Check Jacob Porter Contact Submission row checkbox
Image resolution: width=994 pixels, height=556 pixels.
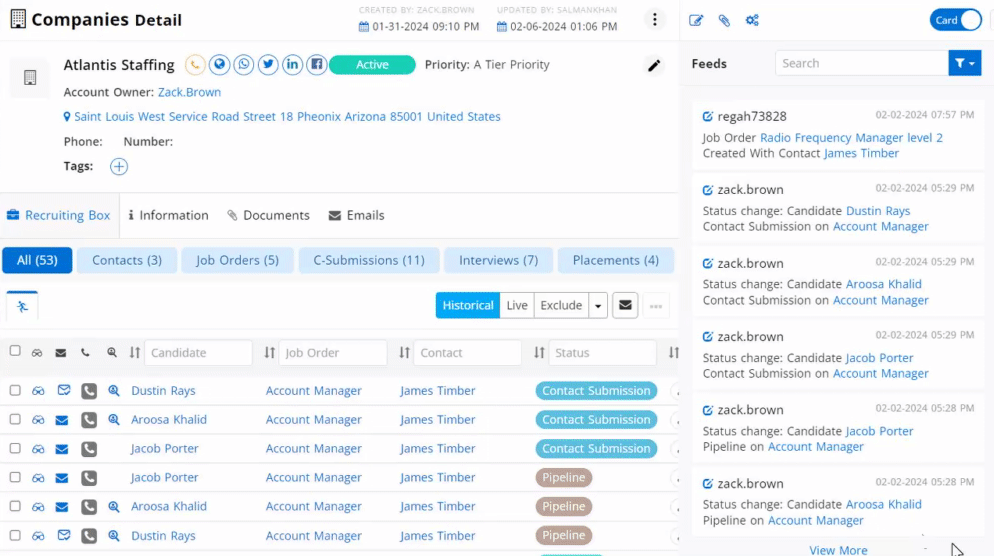[15, 448]
